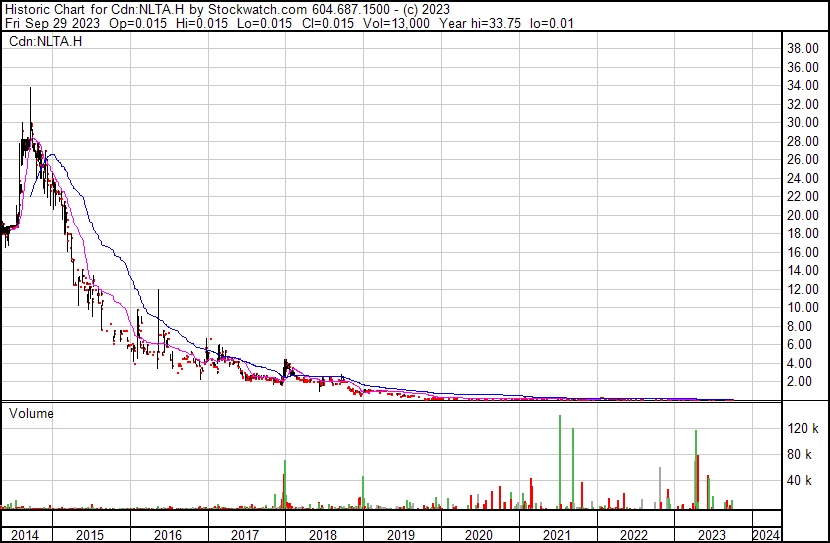Viewport: 830px width, 543px height.
Task: Click the 'Volume' panel label
Action: (31, 413)
